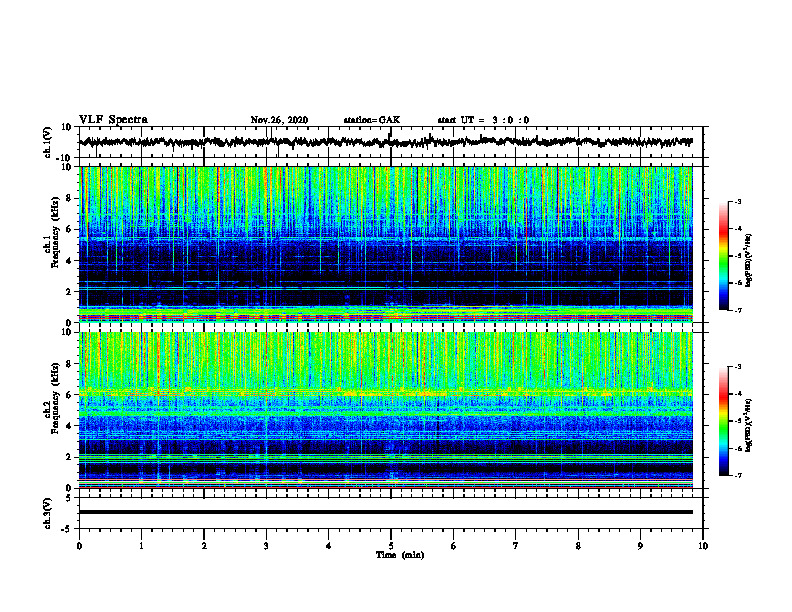Click the "10" tick on ch.1(V) waveform axis
Viewport: 792px width, 612px height.
tap(67, 127)
